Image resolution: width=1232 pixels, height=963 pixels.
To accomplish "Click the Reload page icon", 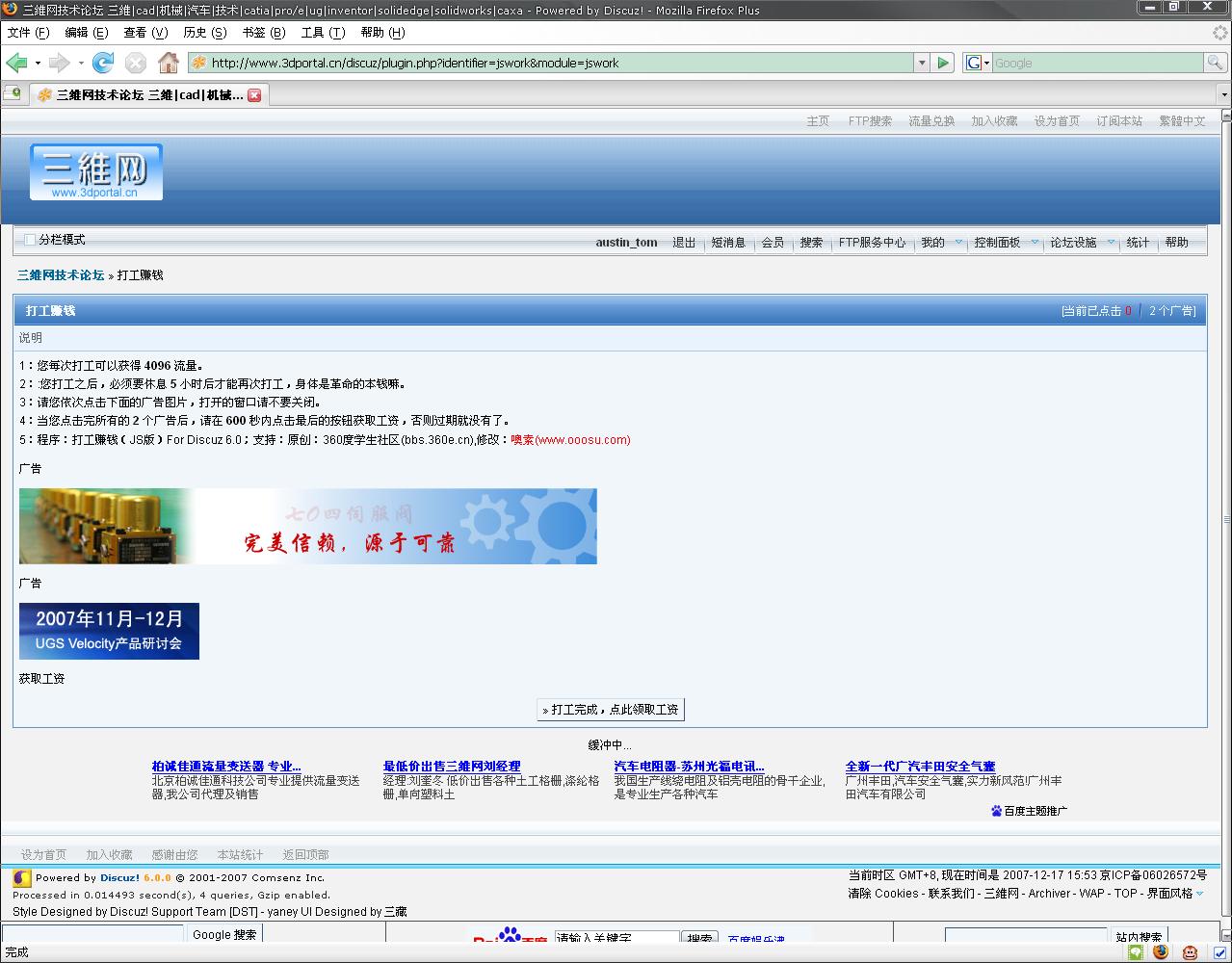I will tap(103, 63).
